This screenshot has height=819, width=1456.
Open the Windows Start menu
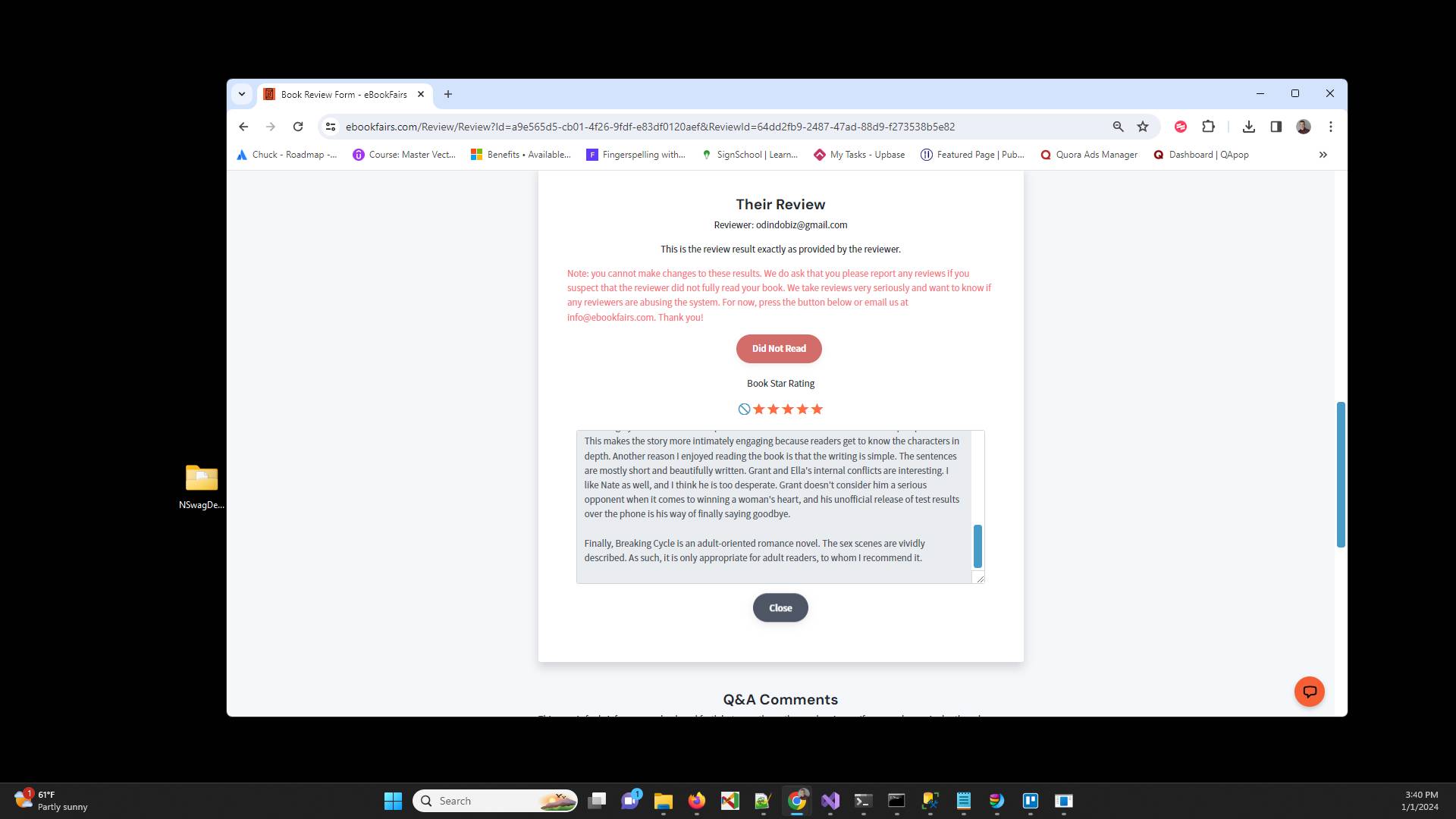pos(393,801)
